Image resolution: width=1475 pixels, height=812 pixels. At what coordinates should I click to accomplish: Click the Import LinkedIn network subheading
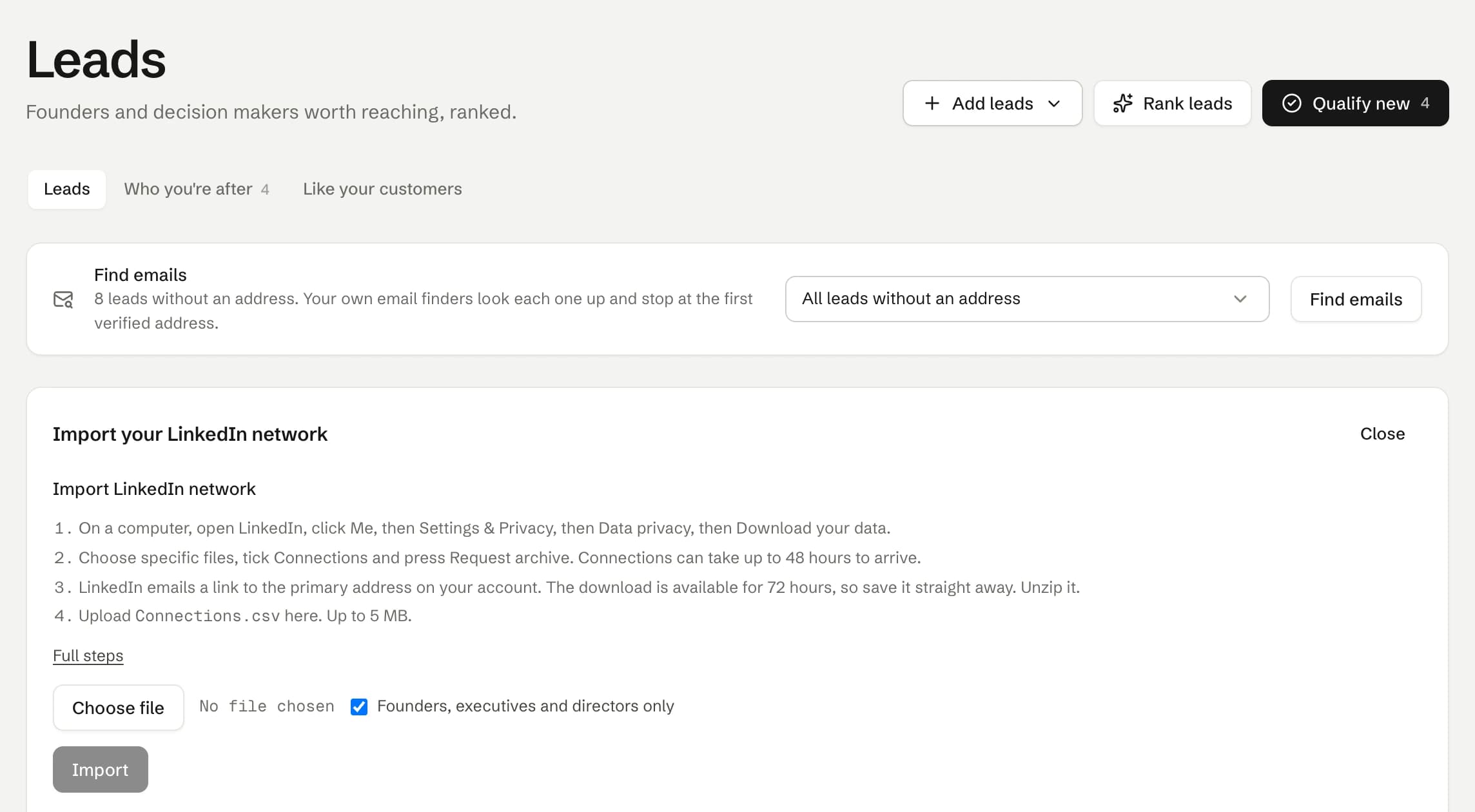coord(154,489)
